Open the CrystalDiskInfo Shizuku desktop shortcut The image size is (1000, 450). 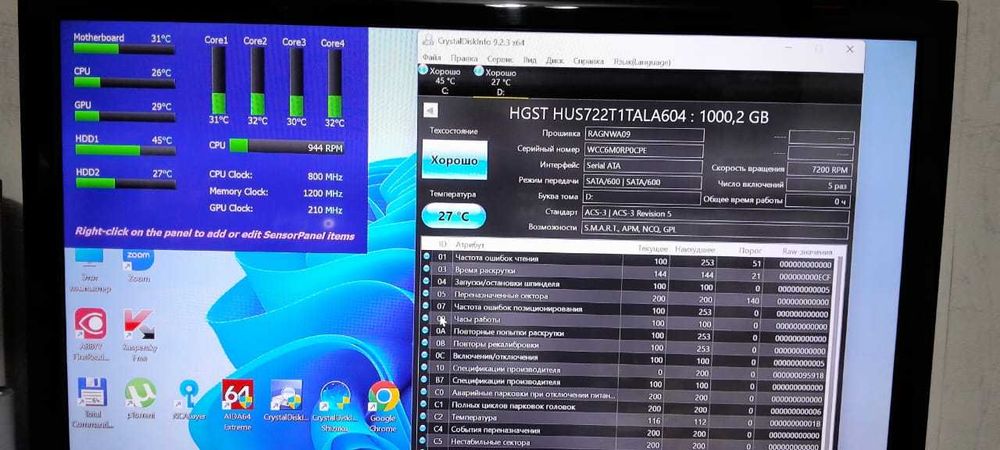pyautogui.click(x=335, y=405)
